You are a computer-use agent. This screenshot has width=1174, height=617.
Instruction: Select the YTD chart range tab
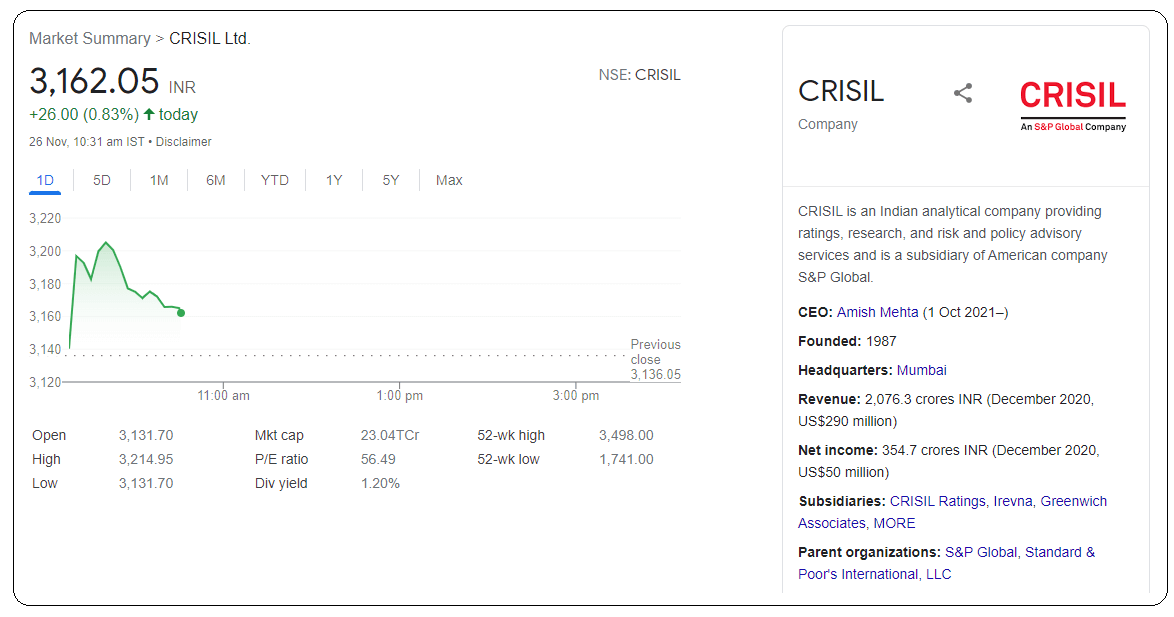click(275, 180)
